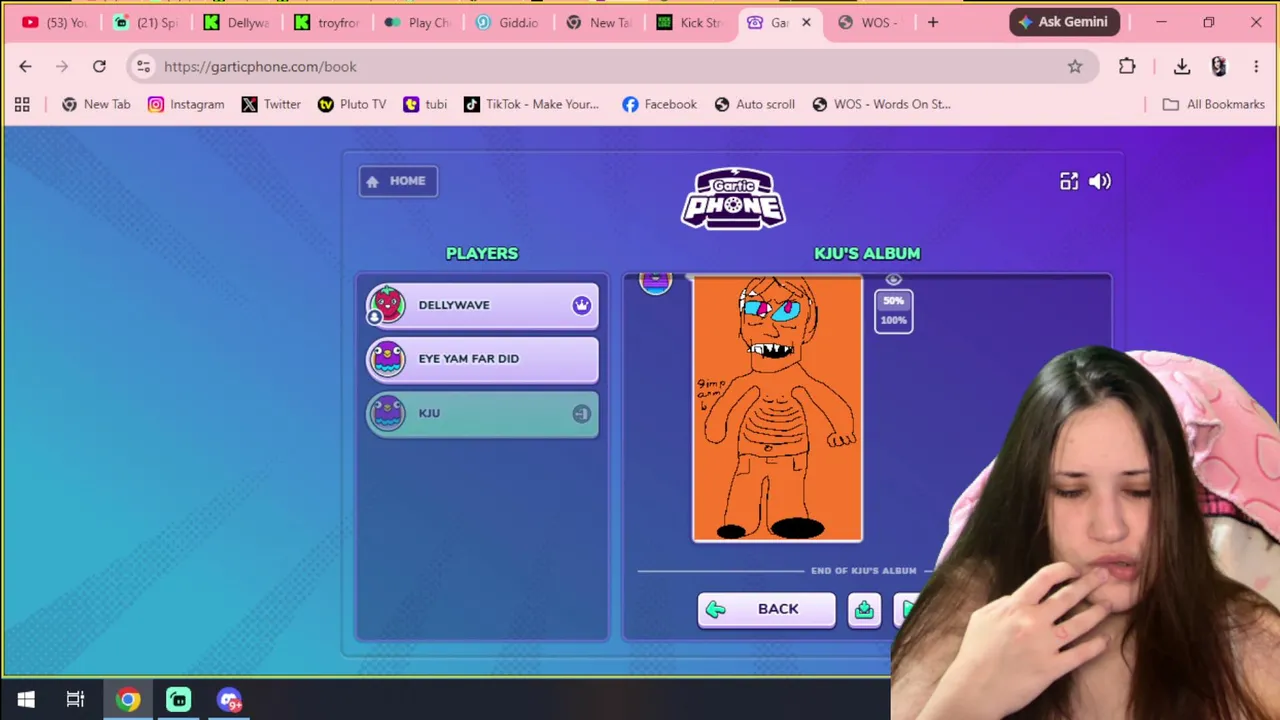Switch to the Dellywa Kick tab

click(x=238, y=23)
